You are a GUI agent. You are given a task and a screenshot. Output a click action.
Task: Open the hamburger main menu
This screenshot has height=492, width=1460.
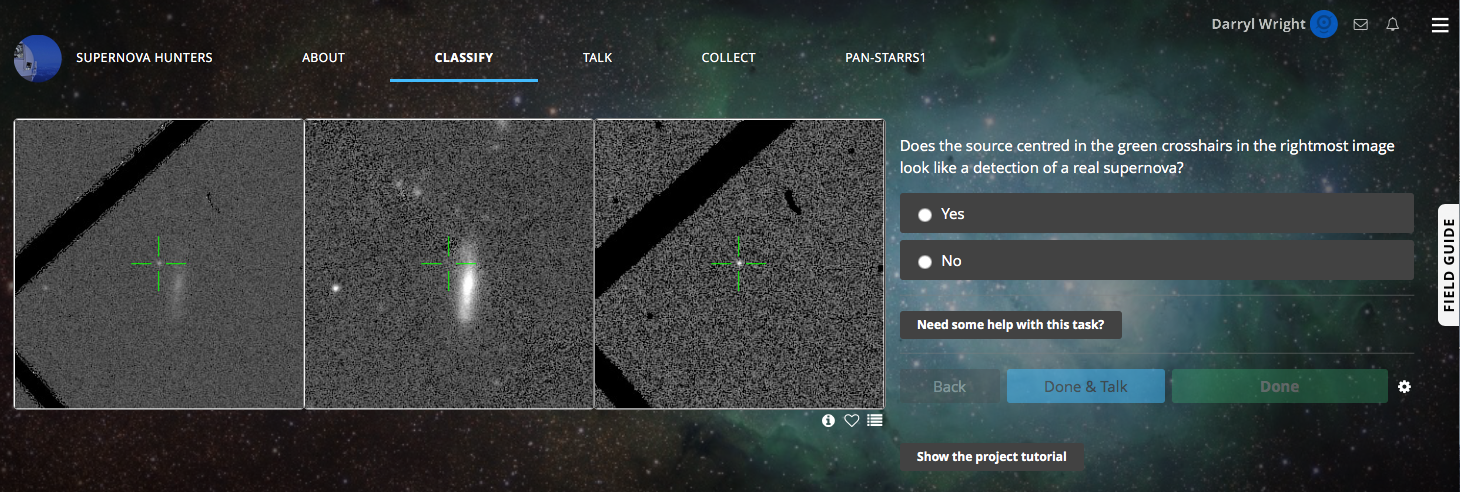coord(1440,25)
